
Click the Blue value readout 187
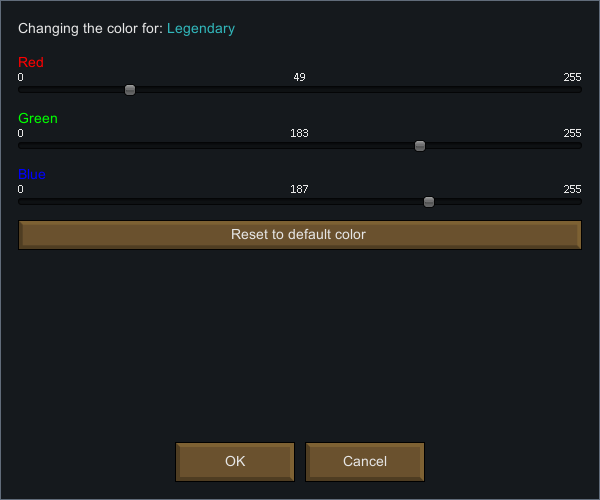(x=299, y=189)
